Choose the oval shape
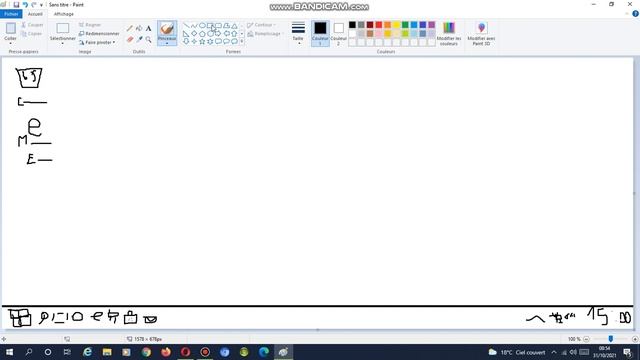This screenshot has width=640, height=360. [202, 26]
